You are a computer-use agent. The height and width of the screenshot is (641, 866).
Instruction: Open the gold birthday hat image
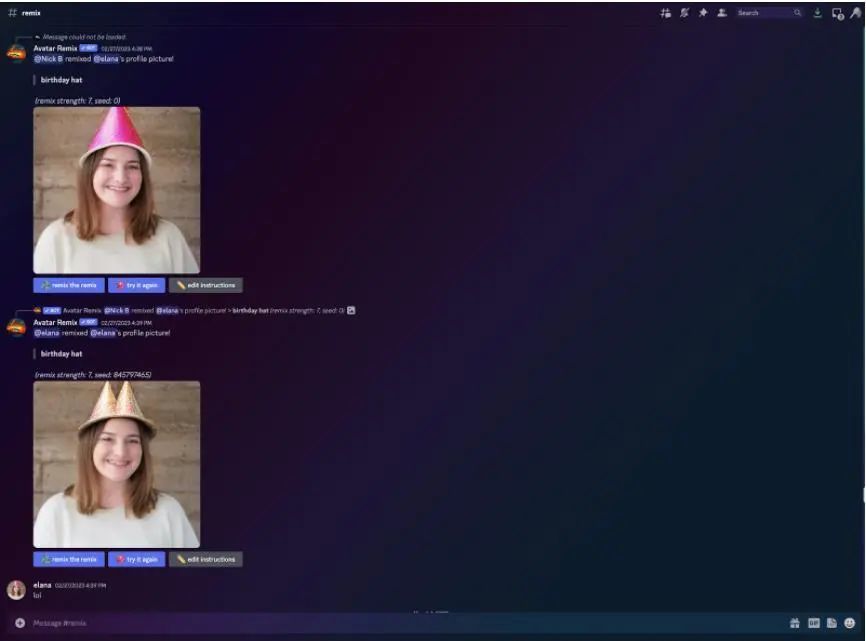point(117,464)
